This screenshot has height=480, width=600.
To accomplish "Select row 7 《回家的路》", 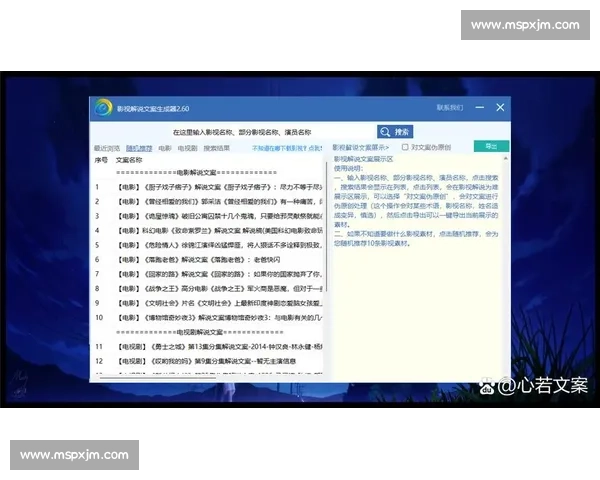I will click(x=208, y=274).
